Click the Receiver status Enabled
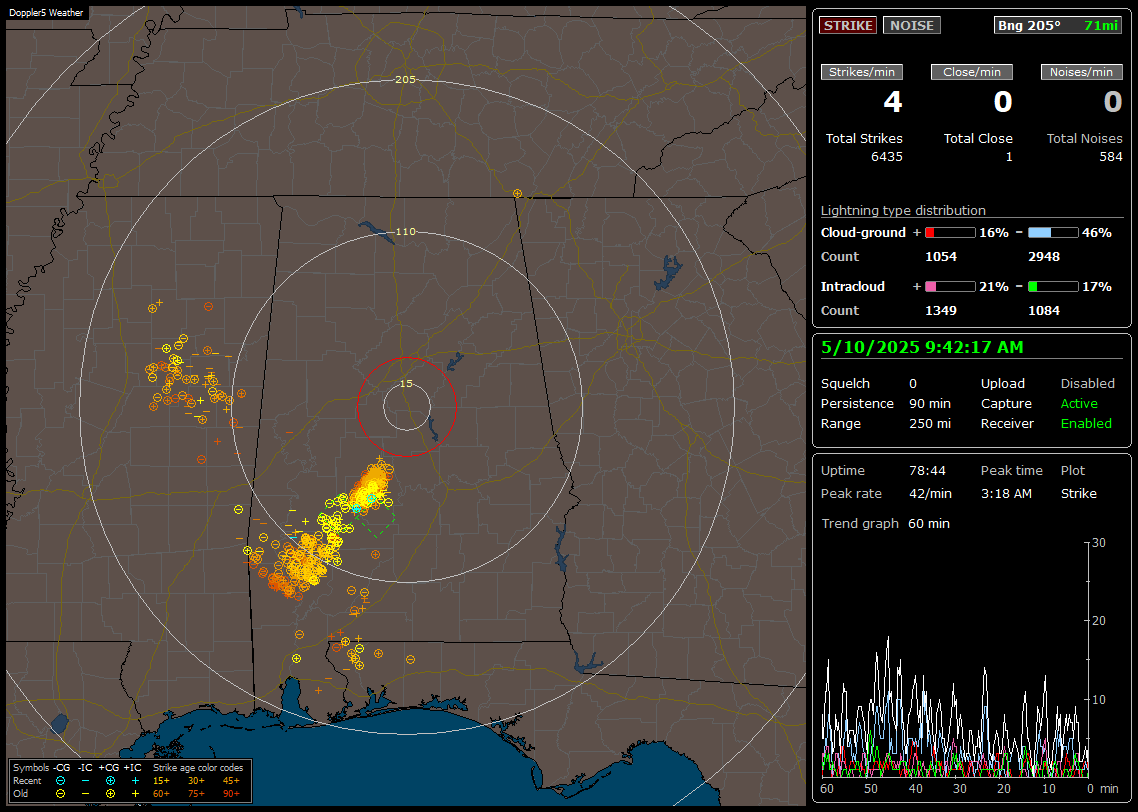Image resolution: width=1138 pixels, height=812 pixels. tap(1086, 424)
